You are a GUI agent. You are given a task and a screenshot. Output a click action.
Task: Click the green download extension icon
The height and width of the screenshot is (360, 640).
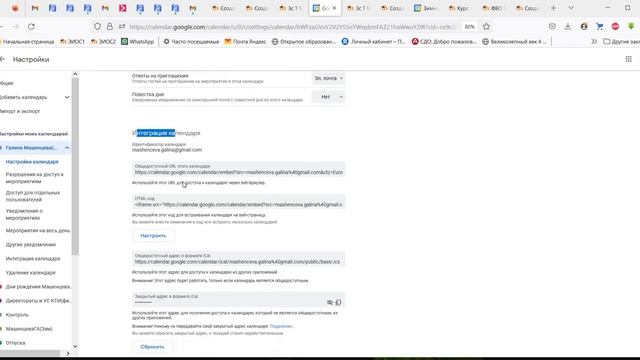pyautogui.click(x=631, y=27)
